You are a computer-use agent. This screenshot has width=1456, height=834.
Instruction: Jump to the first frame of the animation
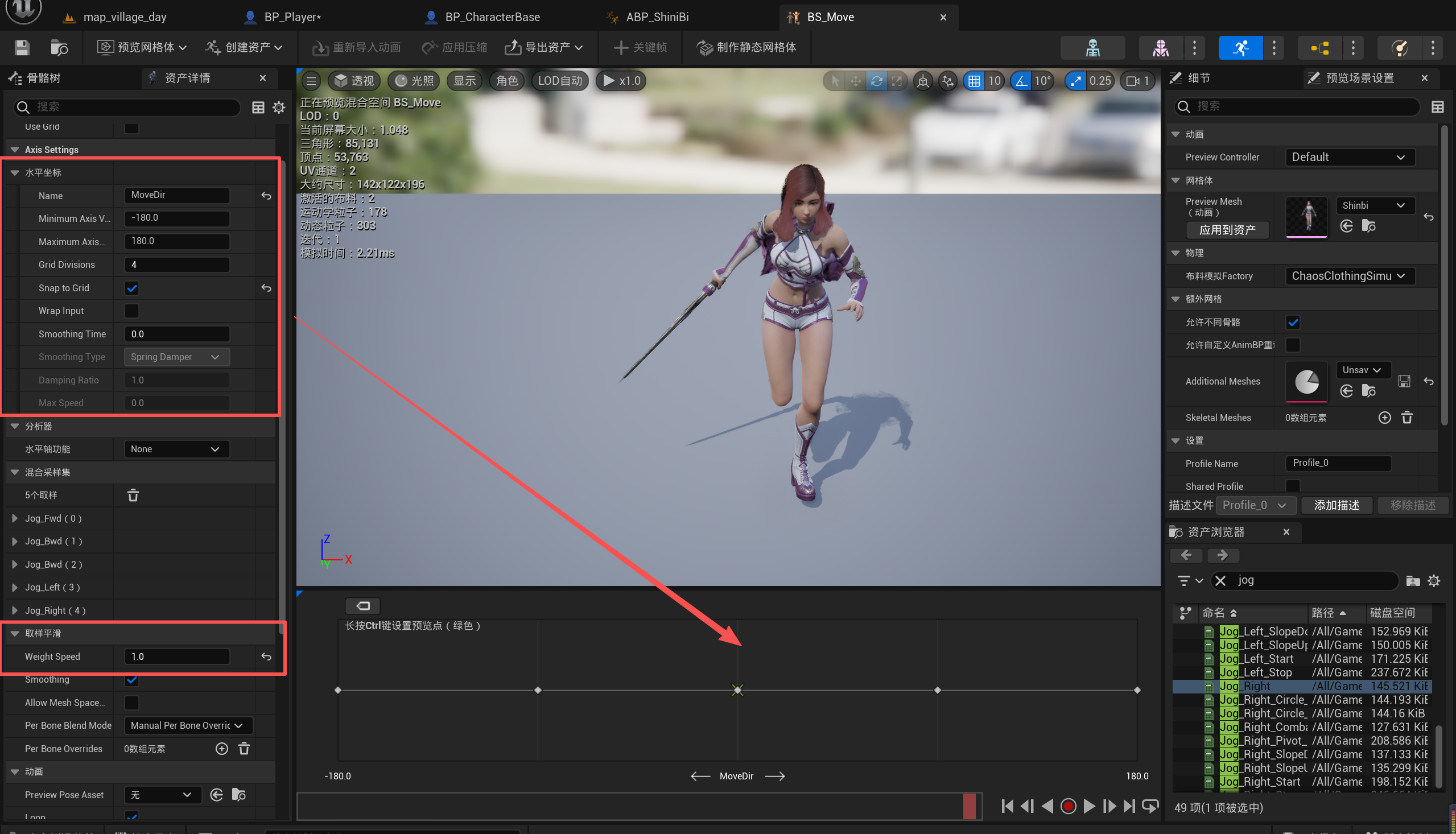pos(1007,806)
